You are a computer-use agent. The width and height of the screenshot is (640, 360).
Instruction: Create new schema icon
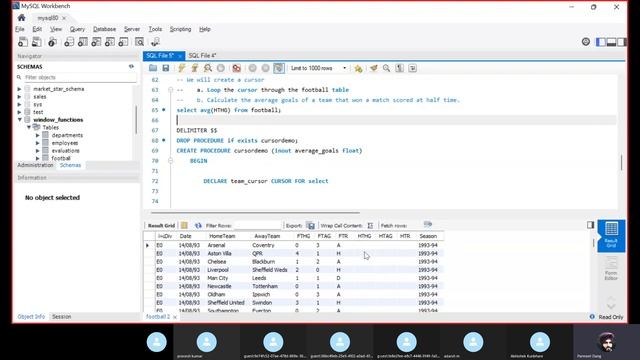click(x=69, y=42)
